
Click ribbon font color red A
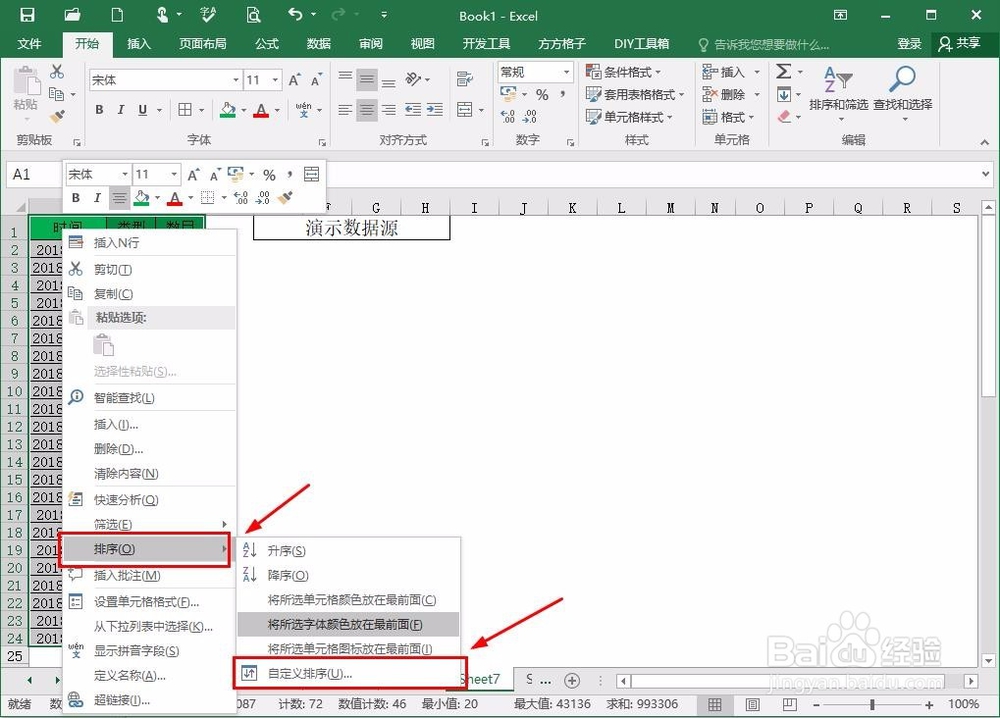point(261,110)
